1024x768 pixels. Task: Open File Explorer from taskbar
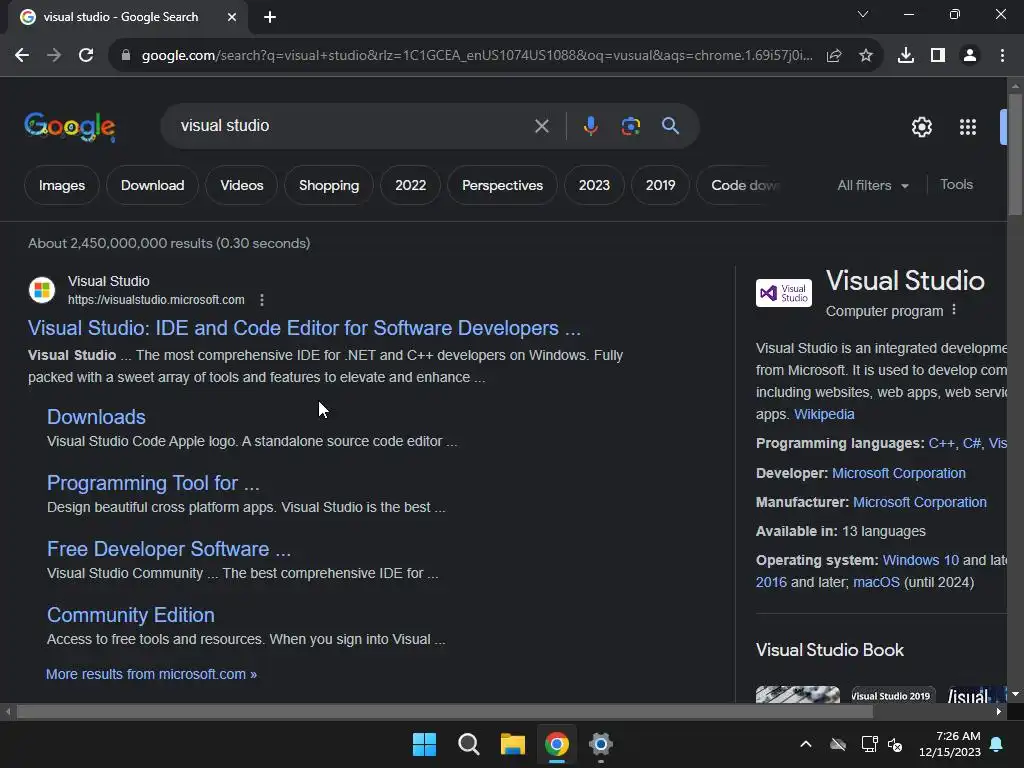point(513,744)
